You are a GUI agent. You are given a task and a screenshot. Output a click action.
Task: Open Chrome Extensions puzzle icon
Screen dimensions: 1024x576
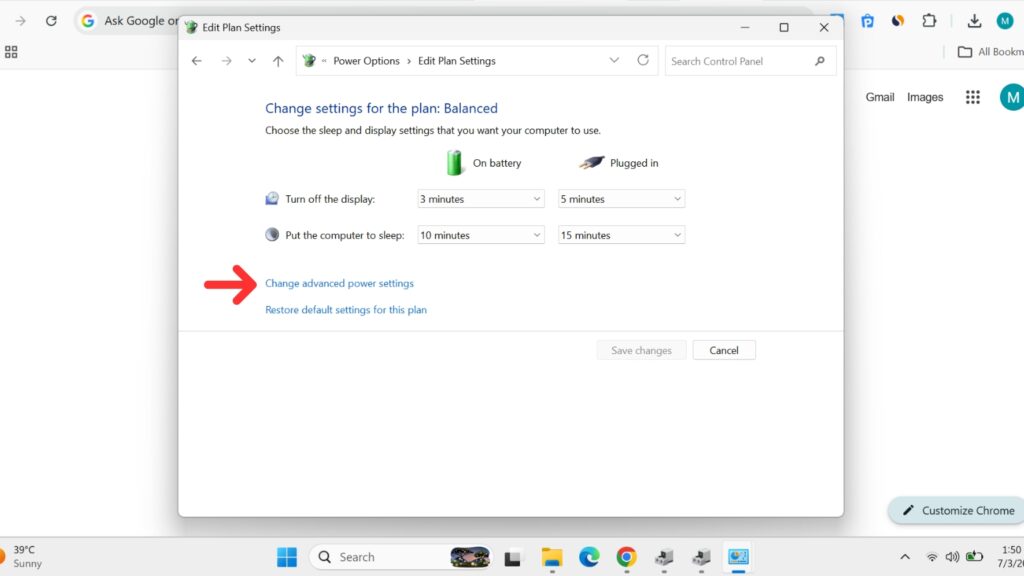(x=929, y=20)
